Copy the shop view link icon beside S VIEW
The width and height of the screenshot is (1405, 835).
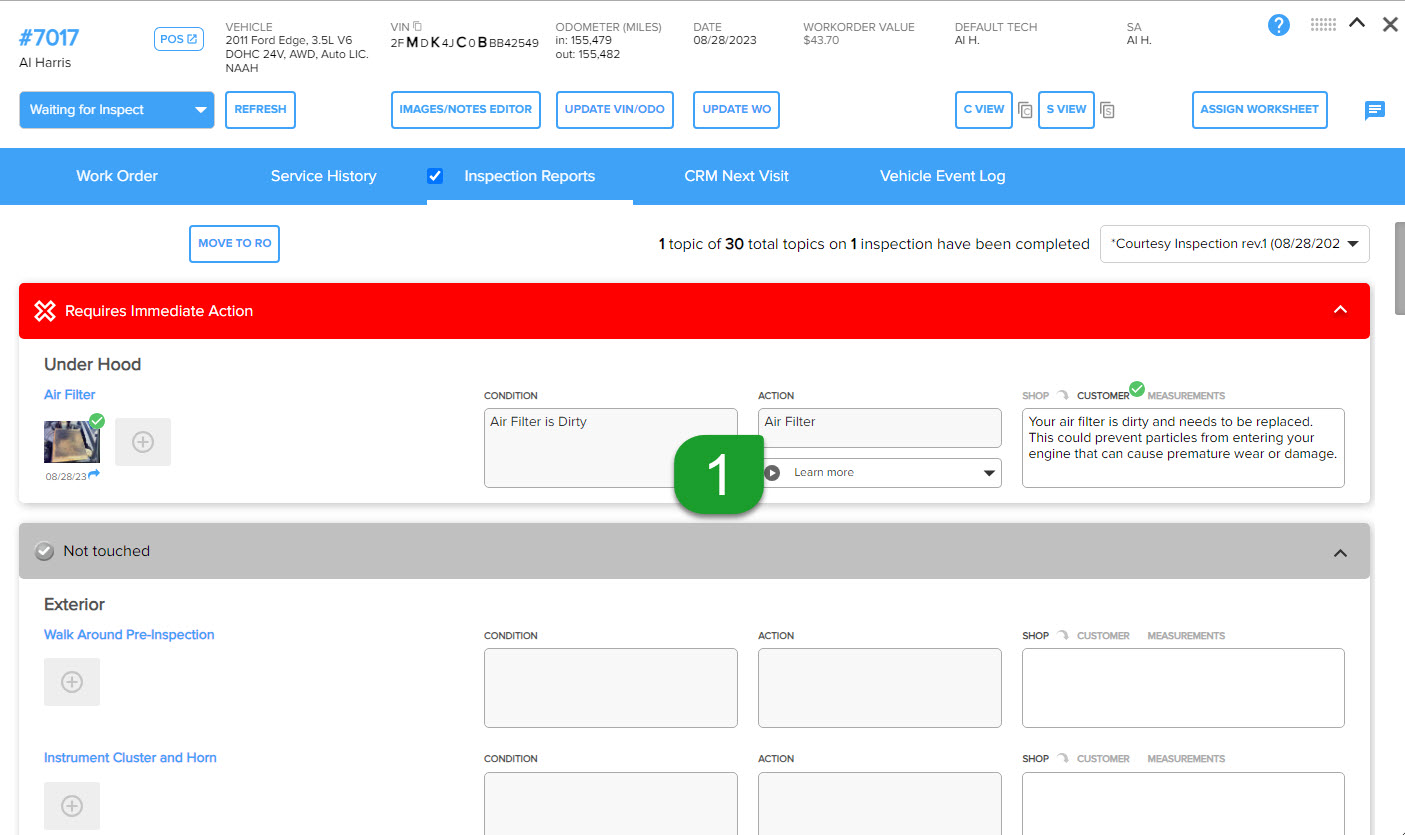click(x=1107, y=110)
